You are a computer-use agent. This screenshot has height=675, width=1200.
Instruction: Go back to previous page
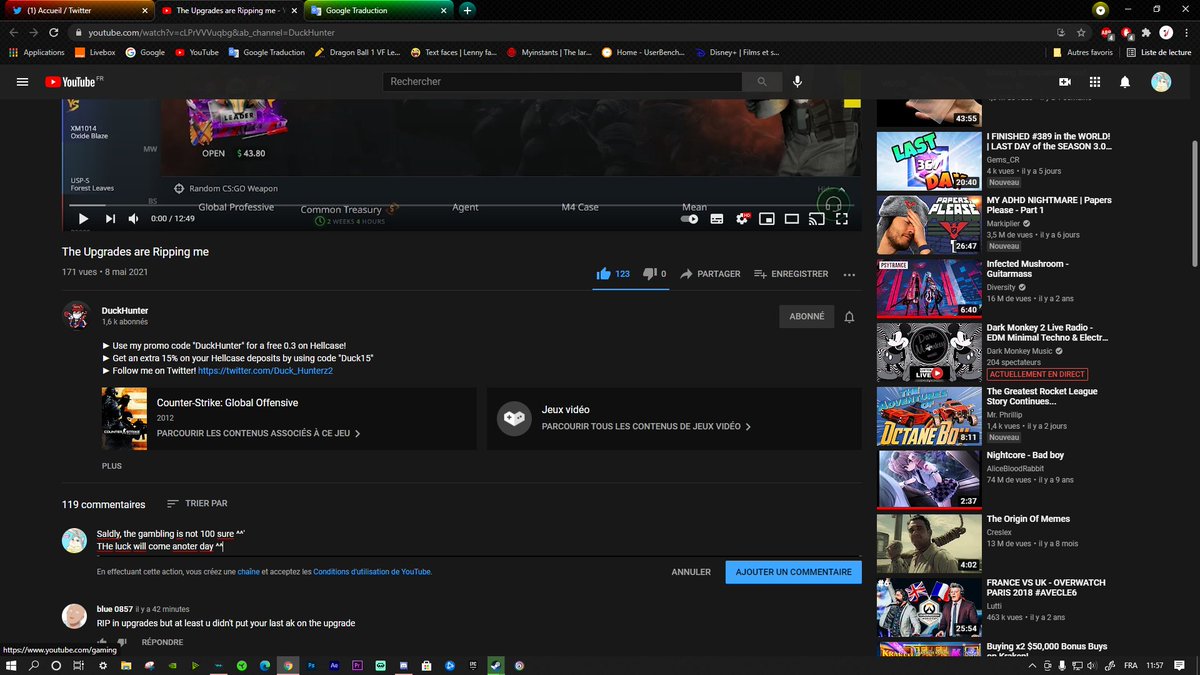(14, 33)
